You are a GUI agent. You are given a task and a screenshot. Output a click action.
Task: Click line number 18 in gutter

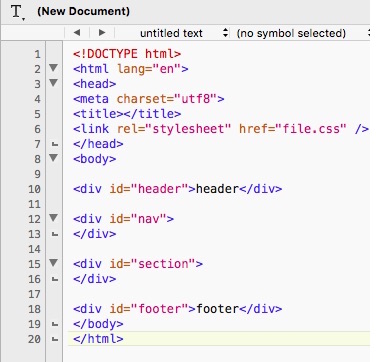[34, 309]
